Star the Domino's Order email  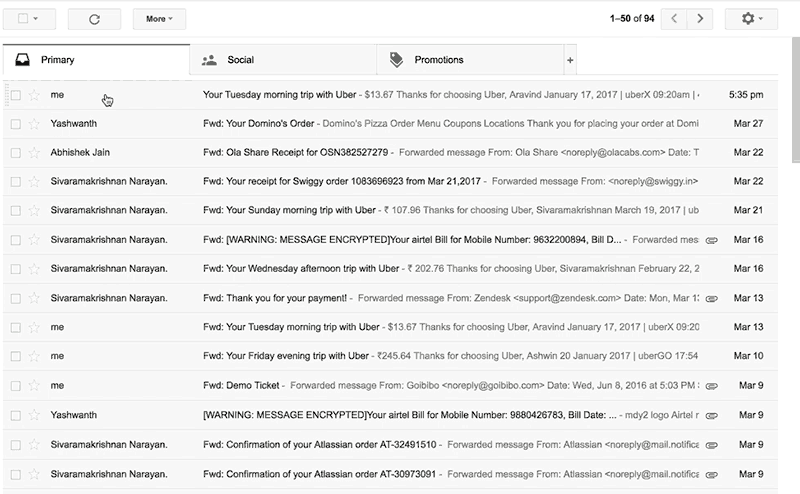34,124
